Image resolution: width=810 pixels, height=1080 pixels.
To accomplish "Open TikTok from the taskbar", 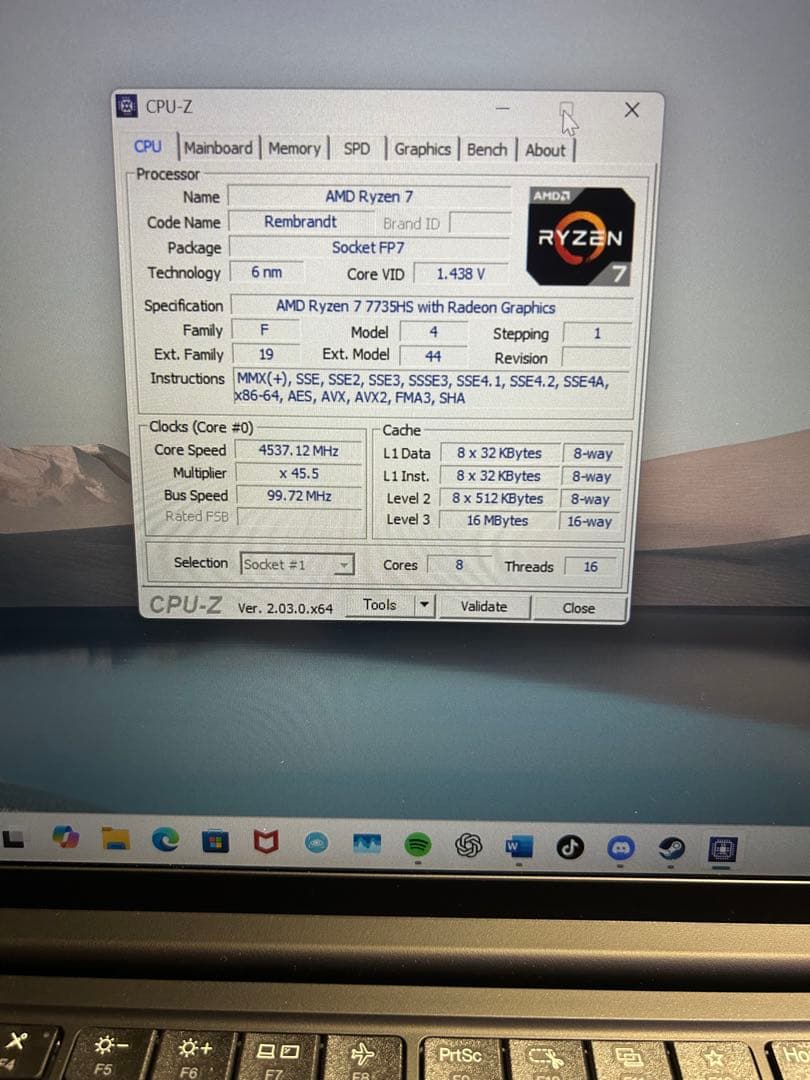I will point(570,845).
